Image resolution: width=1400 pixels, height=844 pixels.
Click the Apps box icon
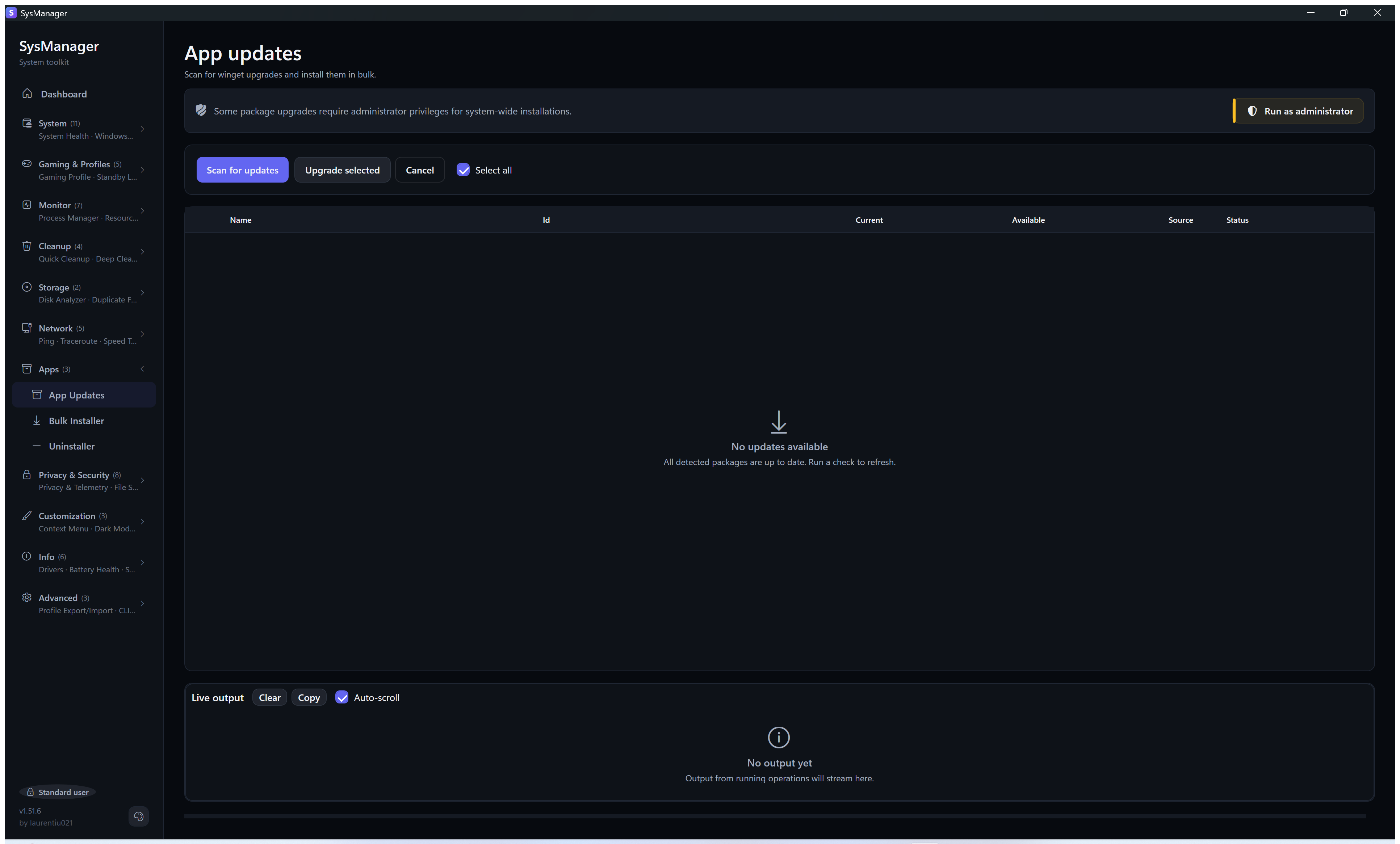click(x=27, y=369)
